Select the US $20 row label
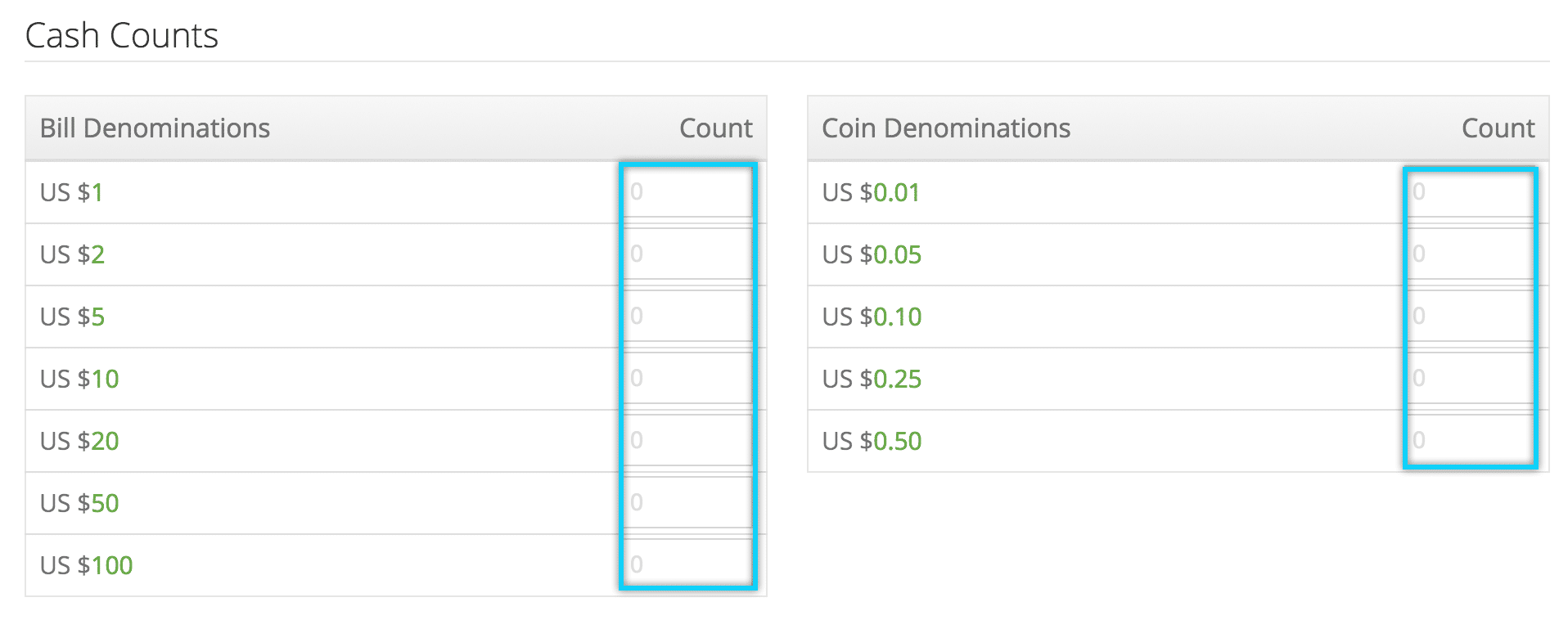Screen dimensions: 1568x620 click(79, 441)
